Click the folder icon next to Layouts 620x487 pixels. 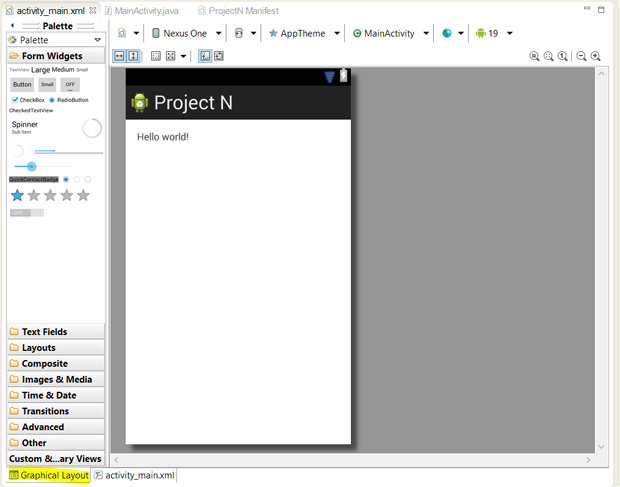pyautogui.click(x=14, y=348)
